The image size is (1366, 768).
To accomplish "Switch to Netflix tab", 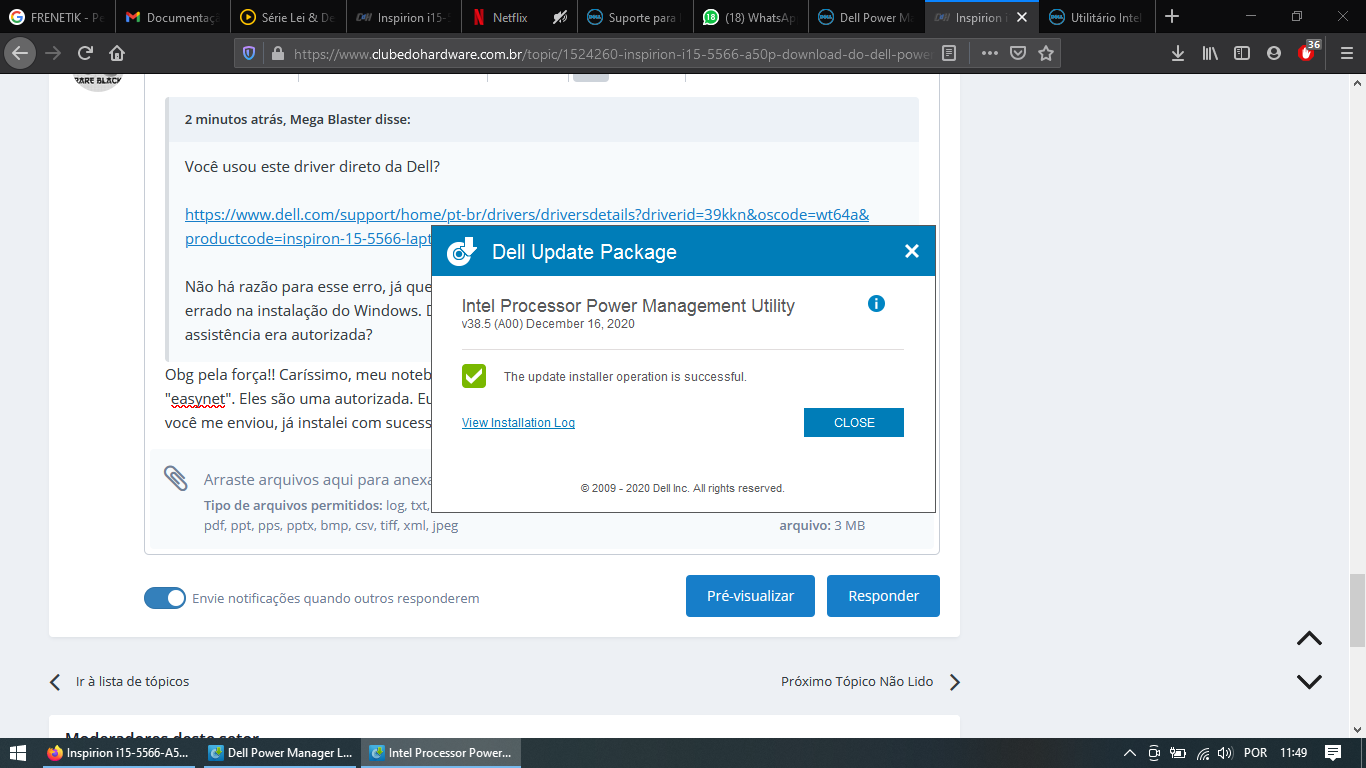I will pos(519,17).
